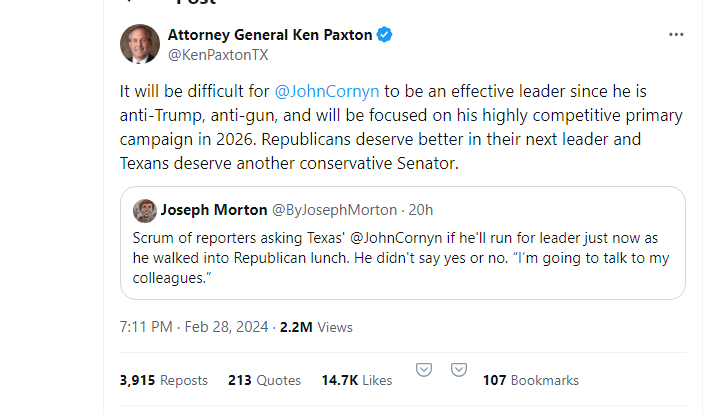Image resolution: width=706 pixels, height=414 pixels.
Task: Click the blue verified badge
Action: point(384,35)
